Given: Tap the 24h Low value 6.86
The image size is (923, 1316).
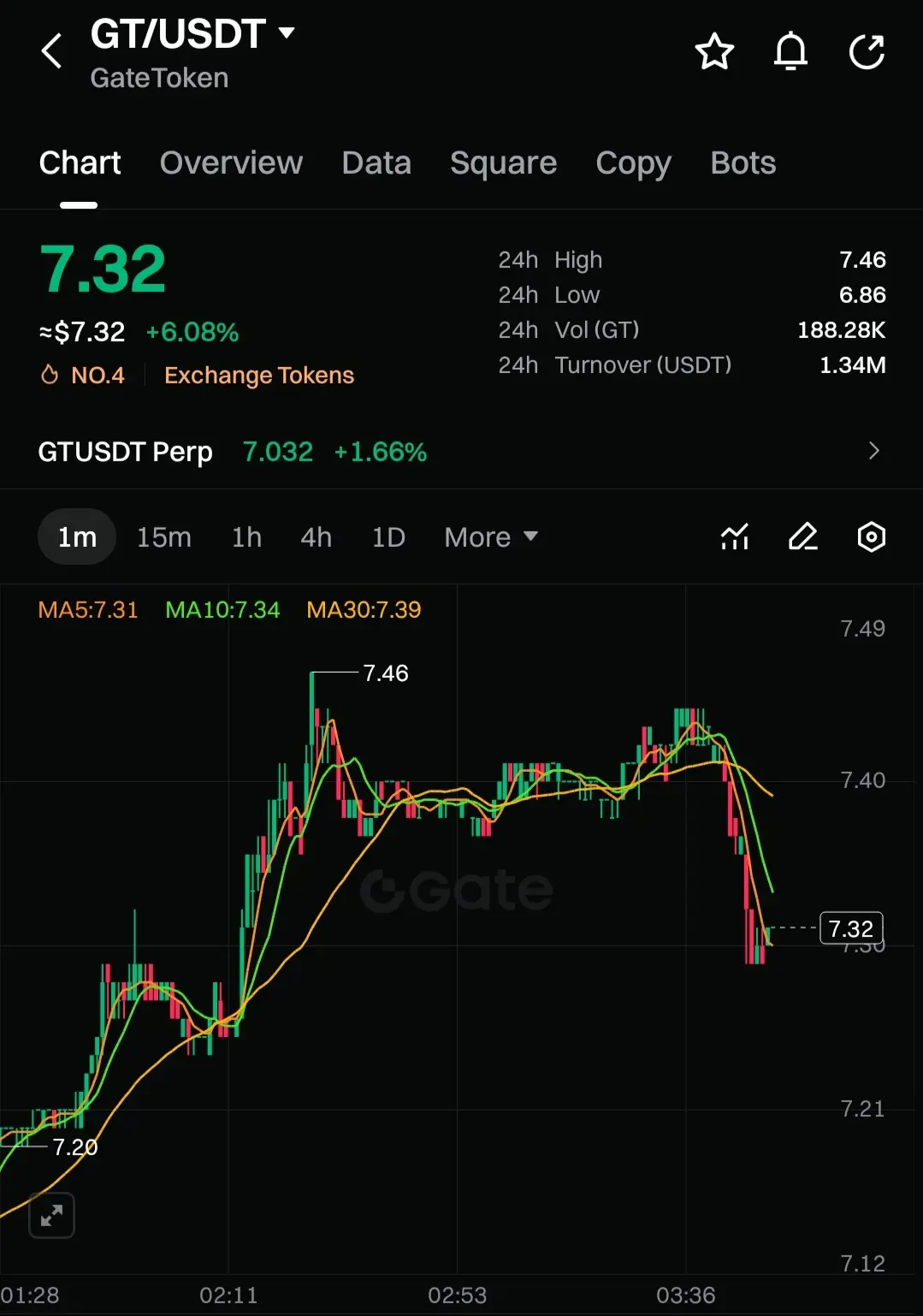Looking at the screenshot, I should coord(862,294).
